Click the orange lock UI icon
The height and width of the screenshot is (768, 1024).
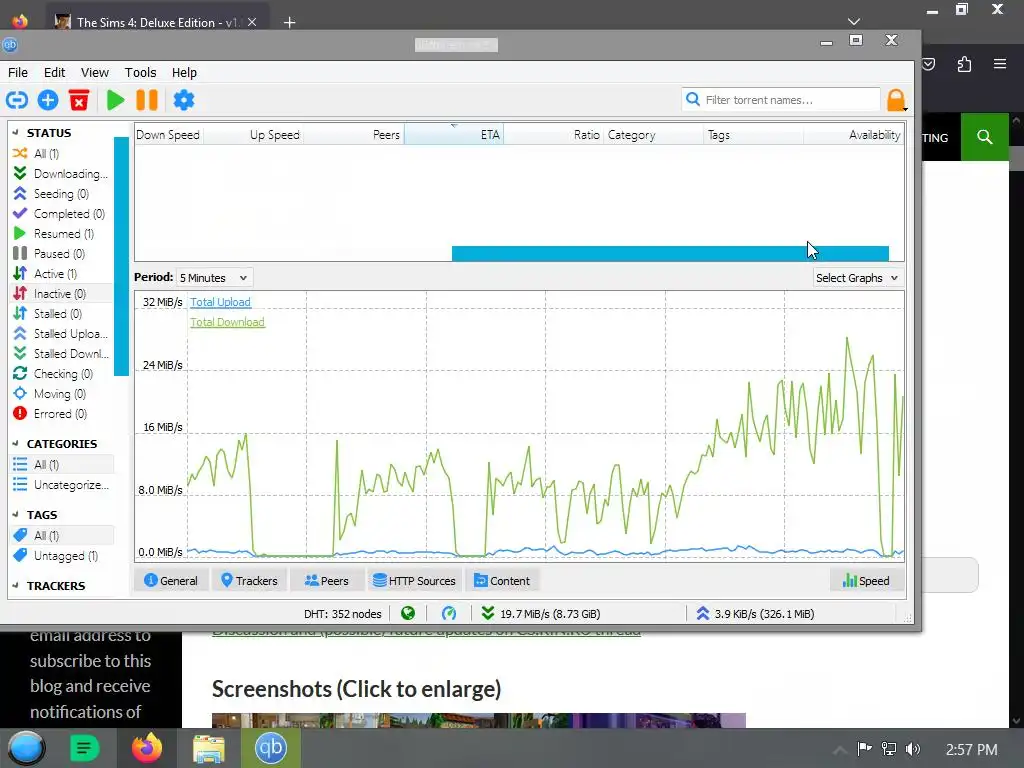pos(896,100)
